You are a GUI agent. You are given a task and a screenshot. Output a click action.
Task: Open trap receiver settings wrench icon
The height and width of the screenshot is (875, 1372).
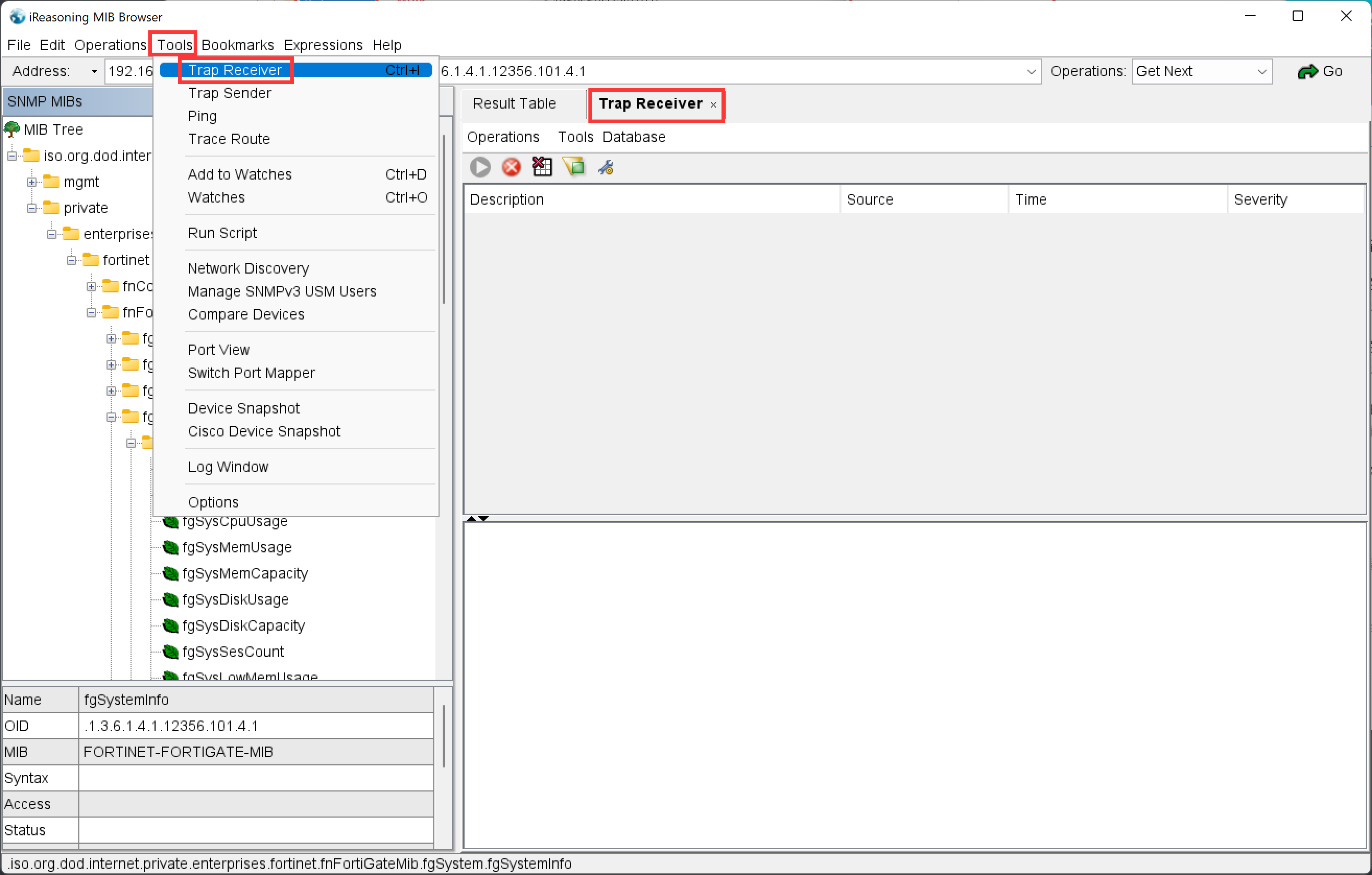tap(605, 167)
